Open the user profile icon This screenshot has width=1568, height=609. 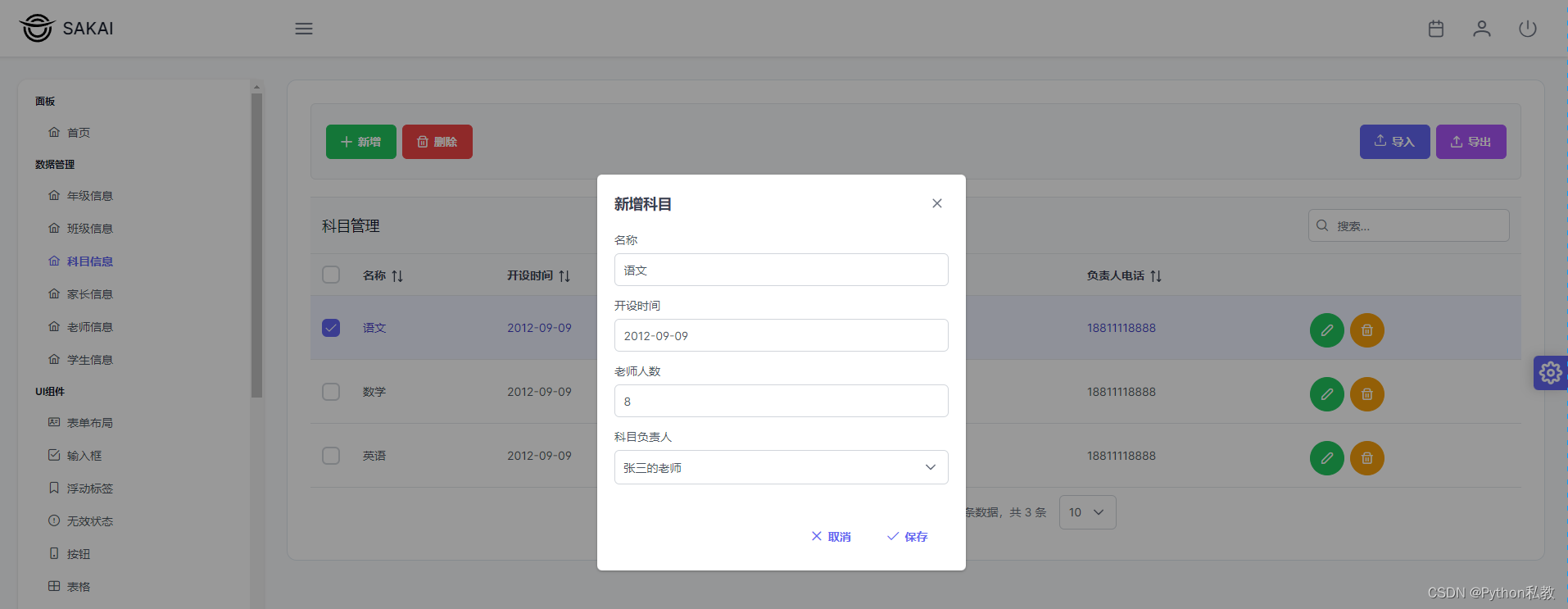pyautogui.click(x=1482, y=29)
